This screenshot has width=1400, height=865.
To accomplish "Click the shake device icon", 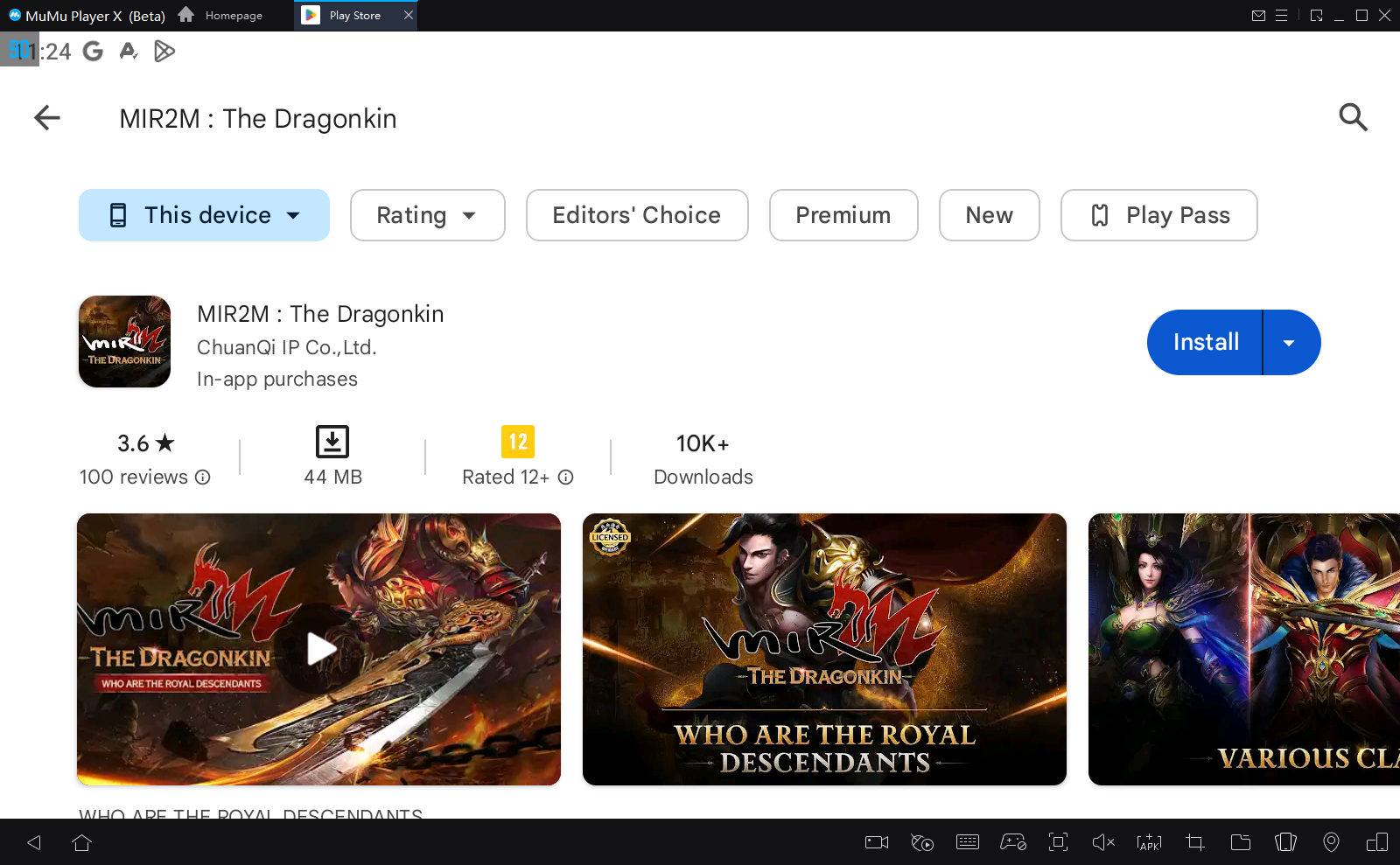I will (x=1285, y=842).
